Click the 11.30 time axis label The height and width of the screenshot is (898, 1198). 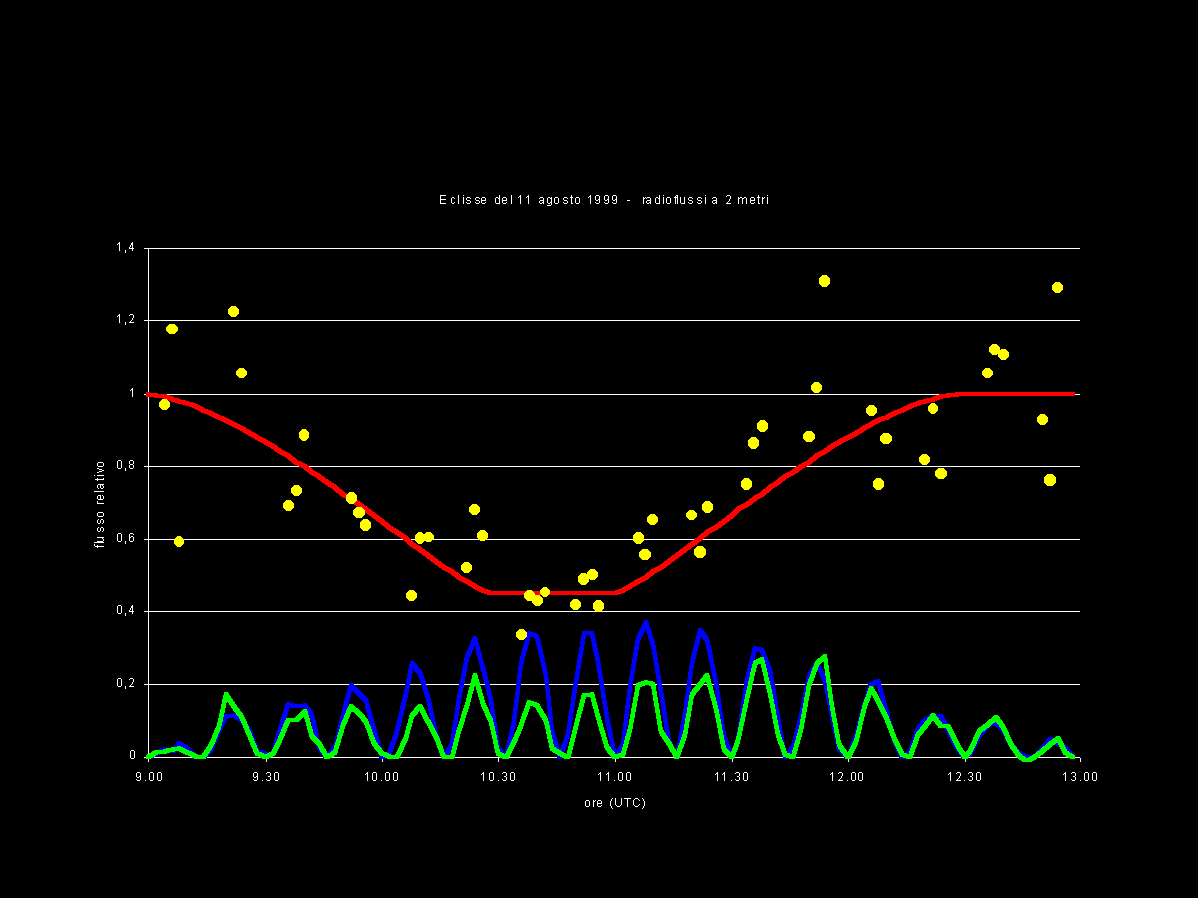click(731, 777)
